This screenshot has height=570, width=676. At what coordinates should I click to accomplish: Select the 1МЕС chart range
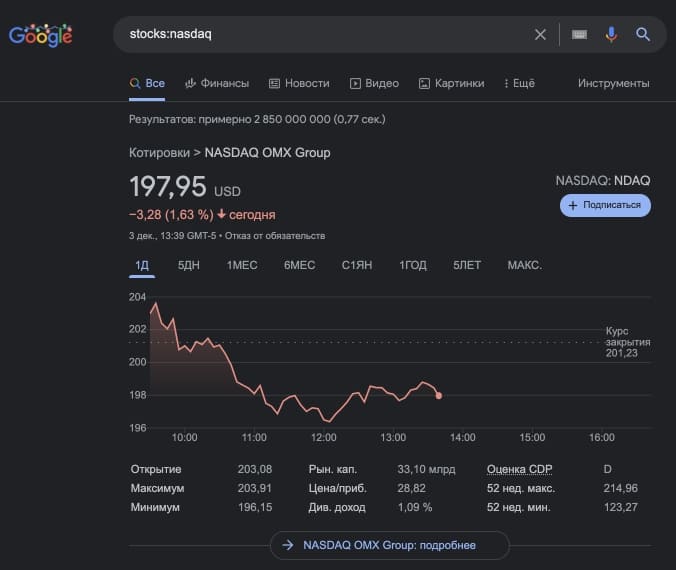(x=242, y=265)
